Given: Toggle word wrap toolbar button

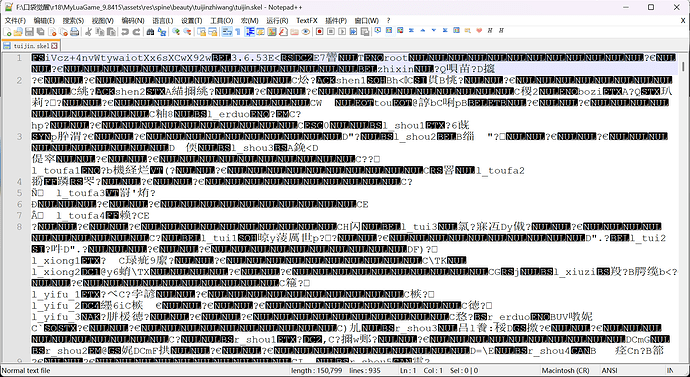Looking at the screenshot, I should (227, 32).
